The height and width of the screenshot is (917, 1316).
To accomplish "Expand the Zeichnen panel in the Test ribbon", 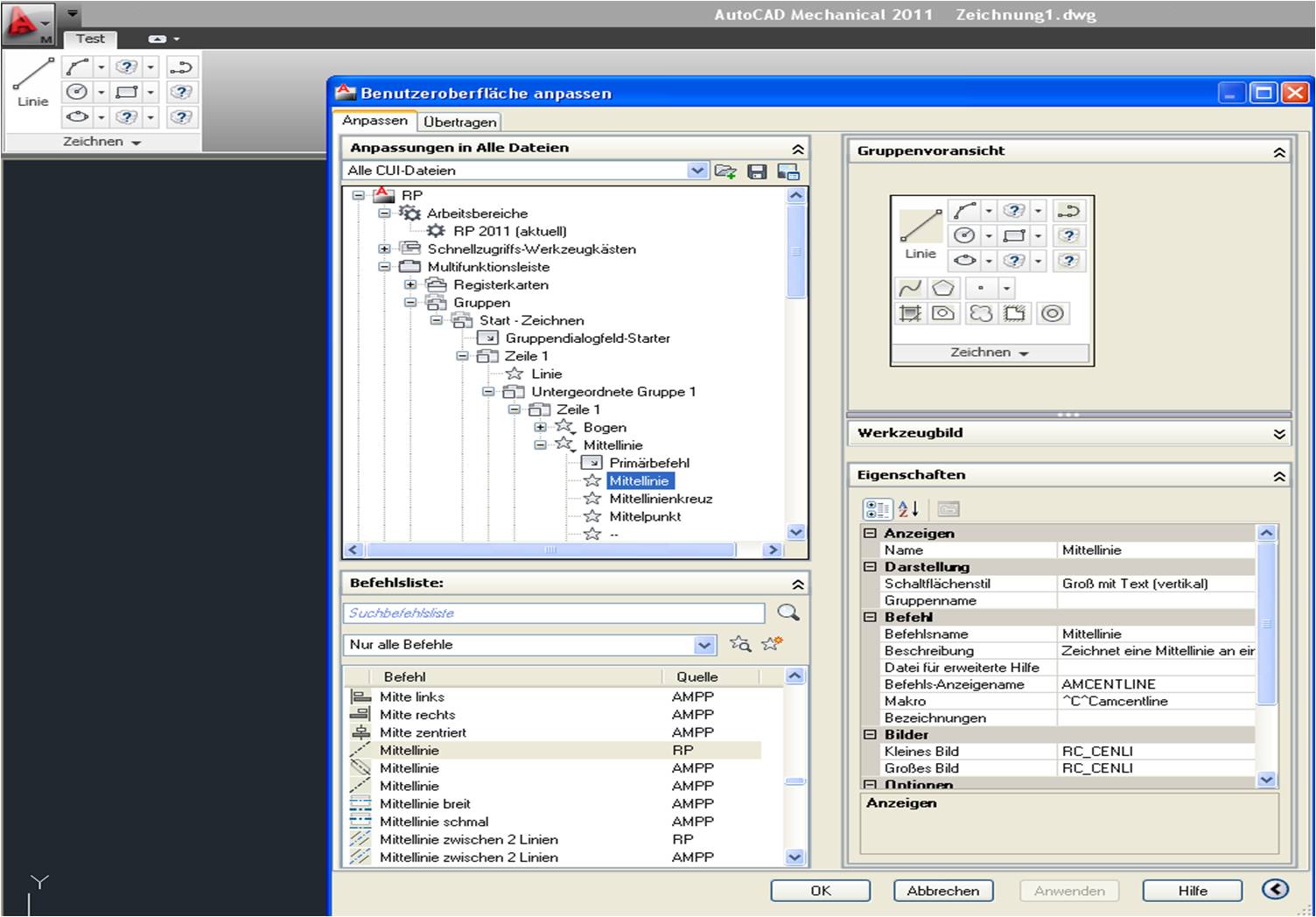I will [103, 141].
